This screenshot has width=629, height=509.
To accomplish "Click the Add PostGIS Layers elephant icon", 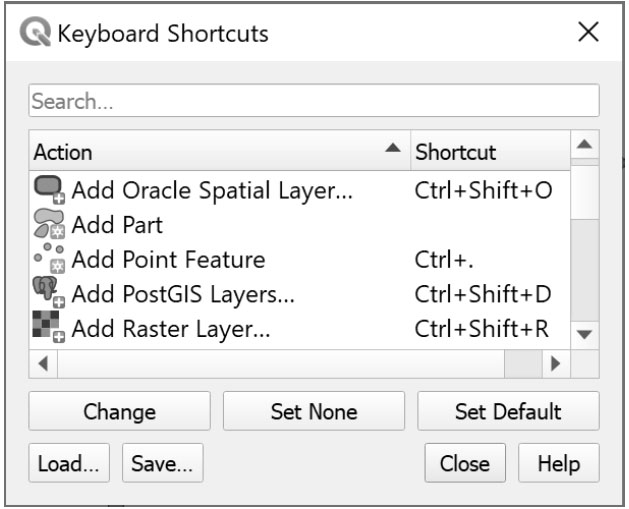I will 49,295.
